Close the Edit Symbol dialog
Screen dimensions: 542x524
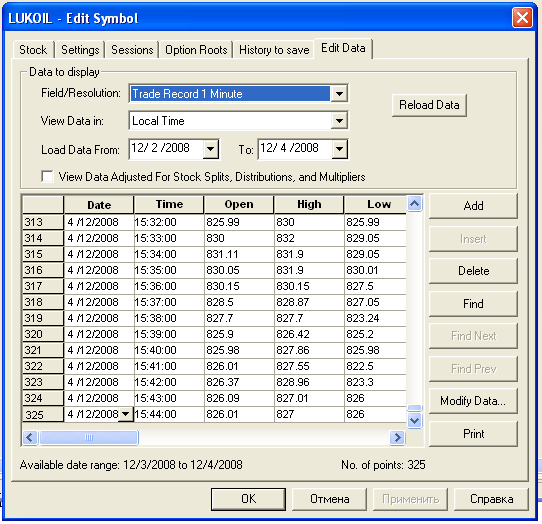tap(522, 18)
